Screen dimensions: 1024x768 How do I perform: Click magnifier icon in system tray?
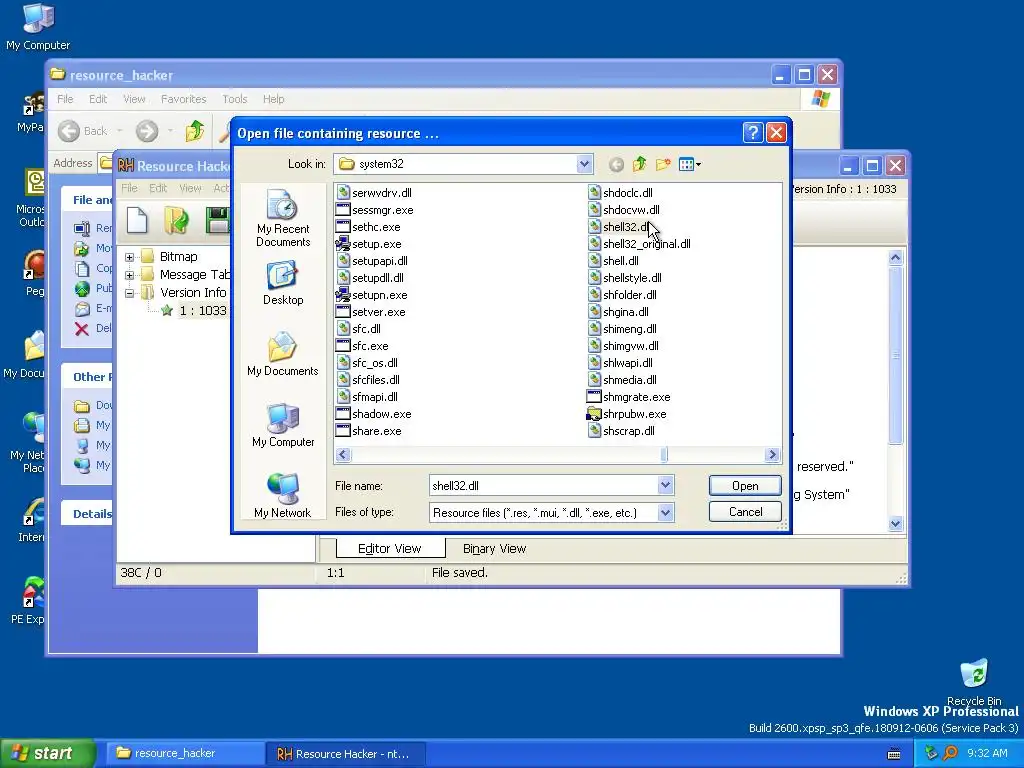tap(950, 753)
